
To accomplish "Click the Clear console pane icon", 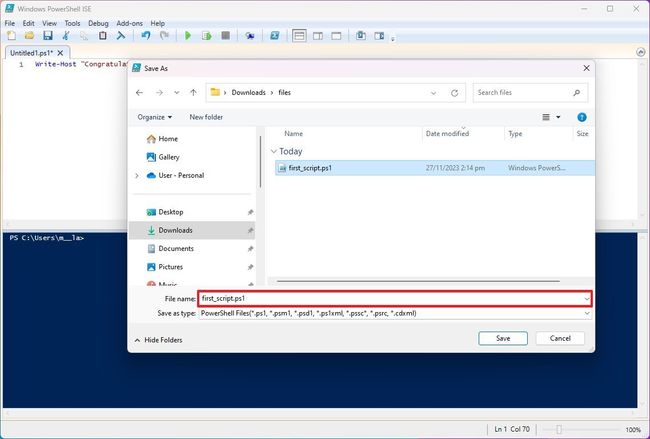I will 121,36.
